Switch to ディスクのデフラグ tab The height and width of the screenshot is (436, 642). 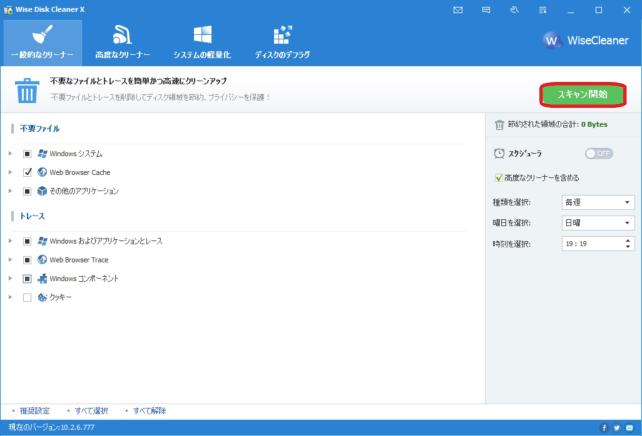click(283, 43)
